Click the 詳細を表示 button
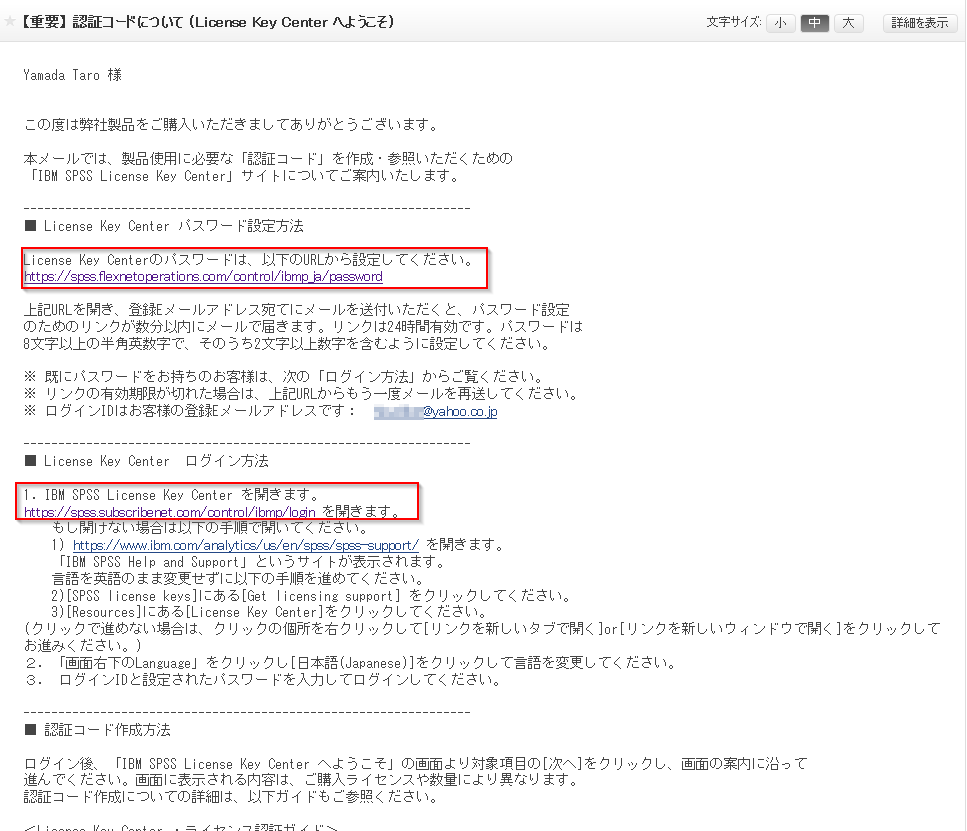Image resolution: width=967 pixels, height=831 pixels. (920, 23)
